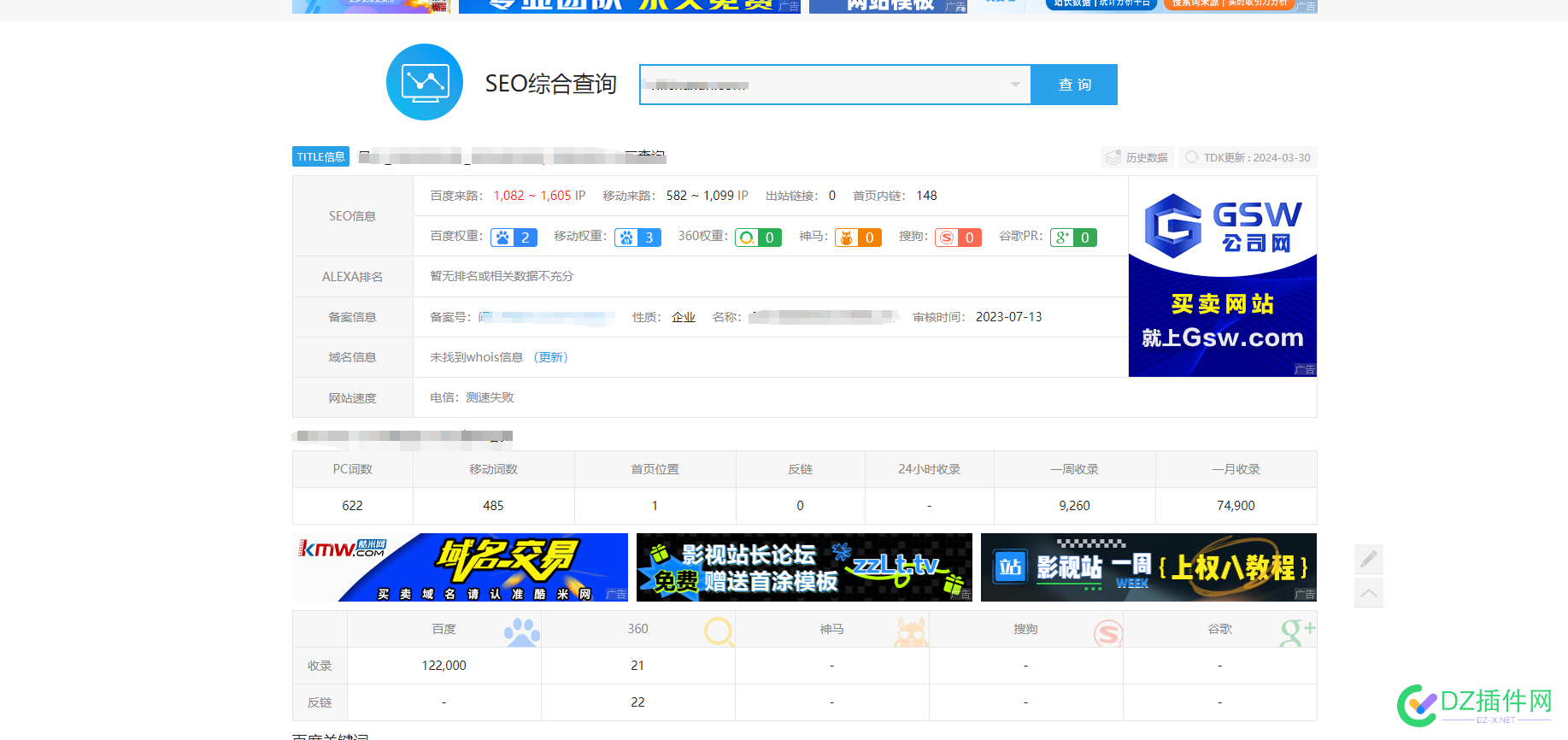This screenshot has height=740, width=1568.
Task: Click the 搜狗 red weight badge
Action: (958, 238)
